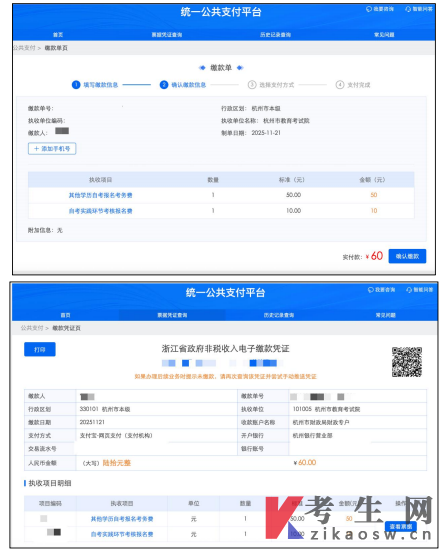Click the orange warning notice under voucher title
This screenshot has height=553, width=447.
coord(225,377)
